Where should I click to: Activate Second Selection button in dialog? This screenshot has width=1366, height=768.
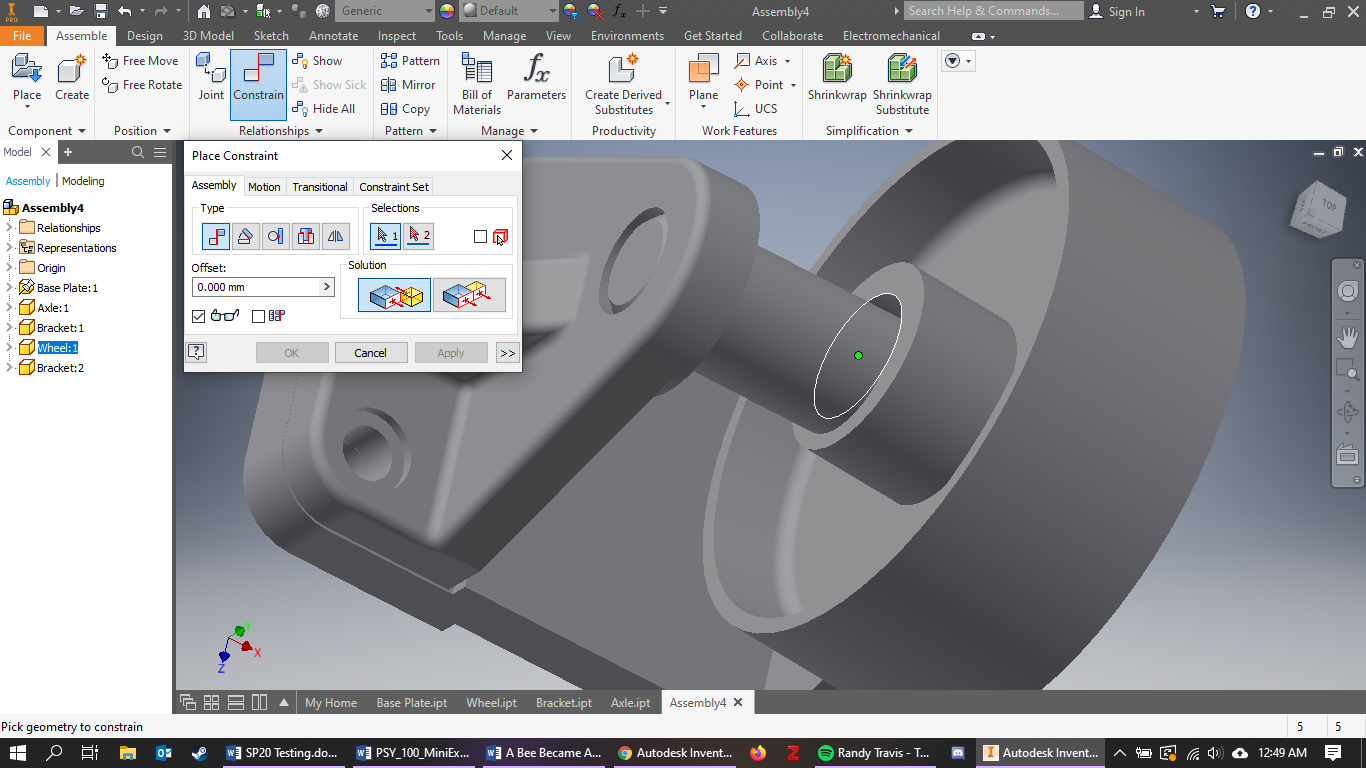[419, 236]
